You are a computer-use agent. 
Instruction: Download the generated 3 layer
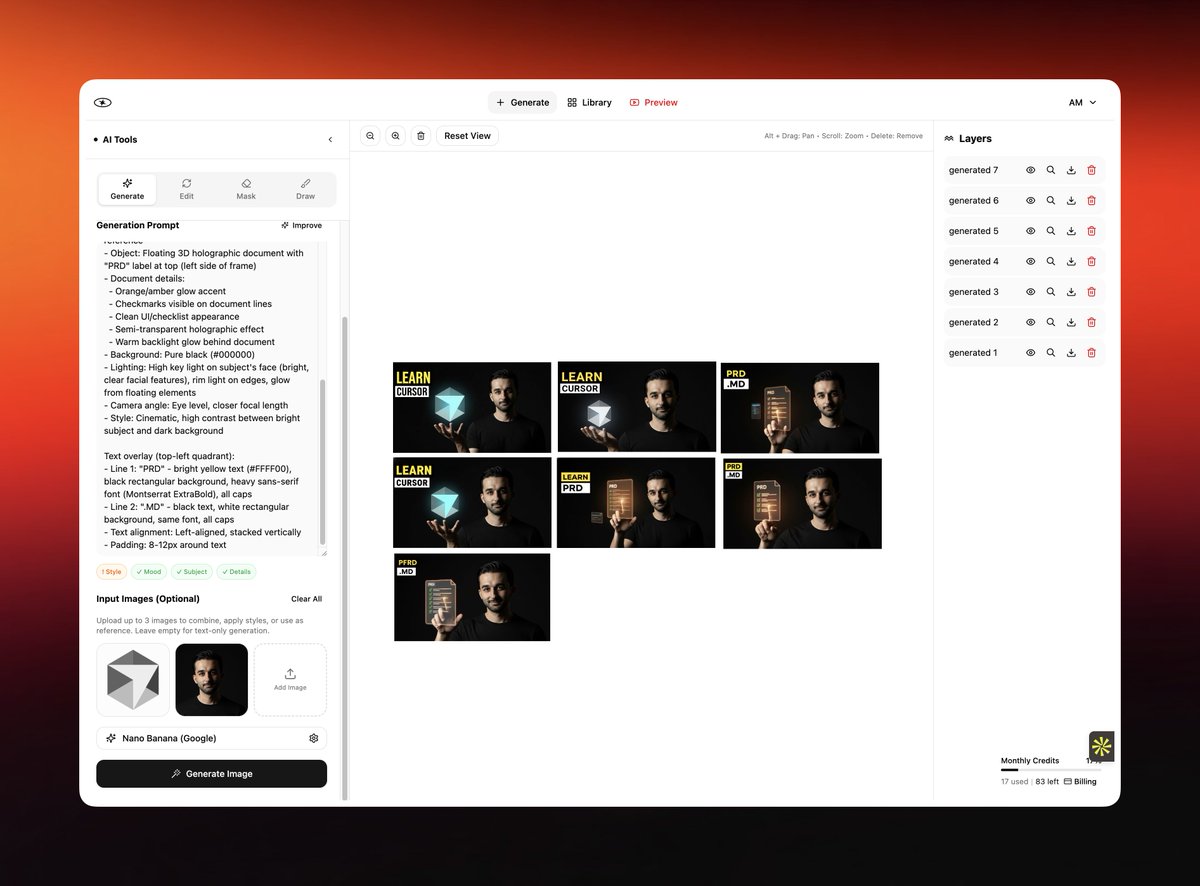pos(1071,291)
